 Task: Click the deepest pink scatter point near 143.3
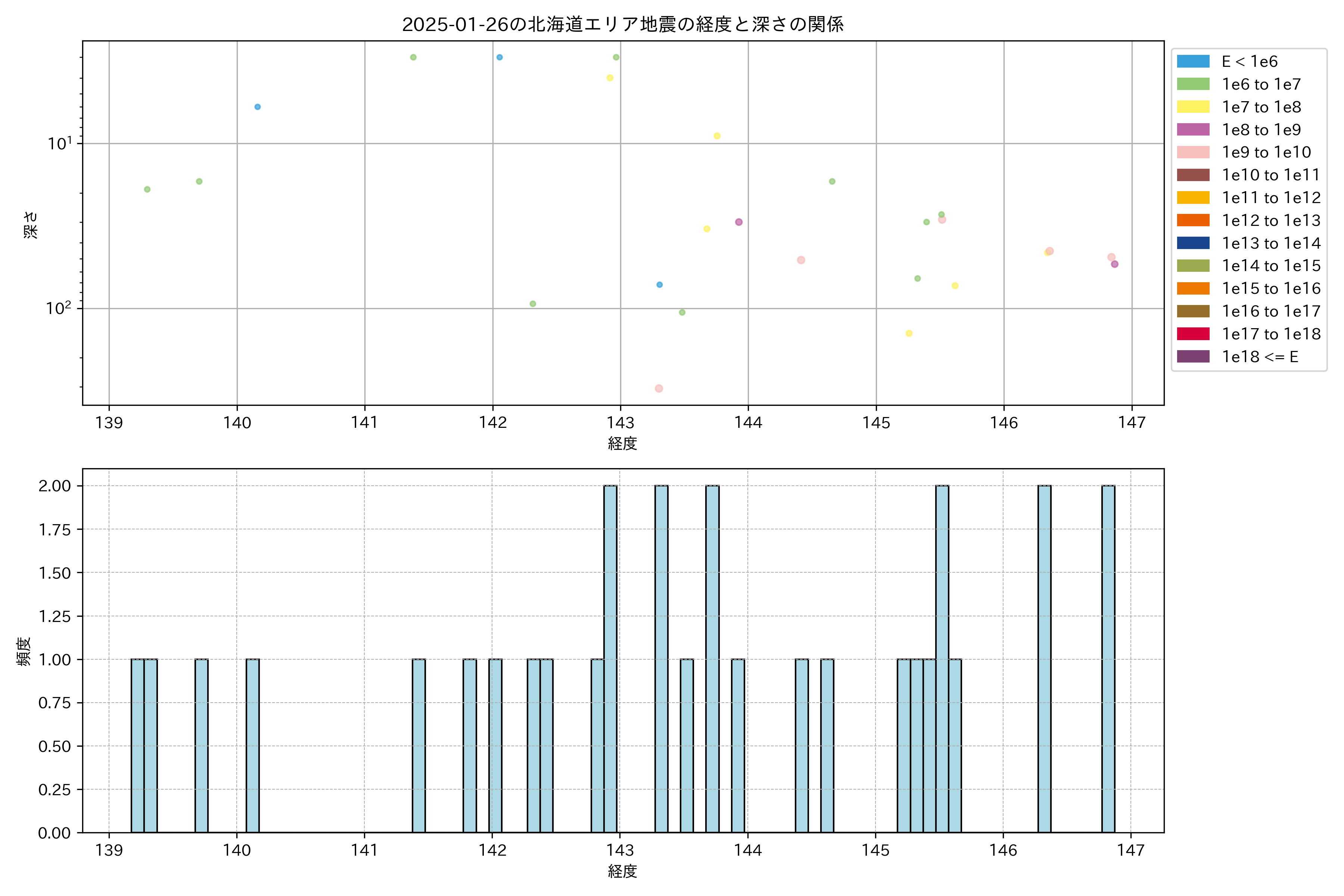click(659, 389)
